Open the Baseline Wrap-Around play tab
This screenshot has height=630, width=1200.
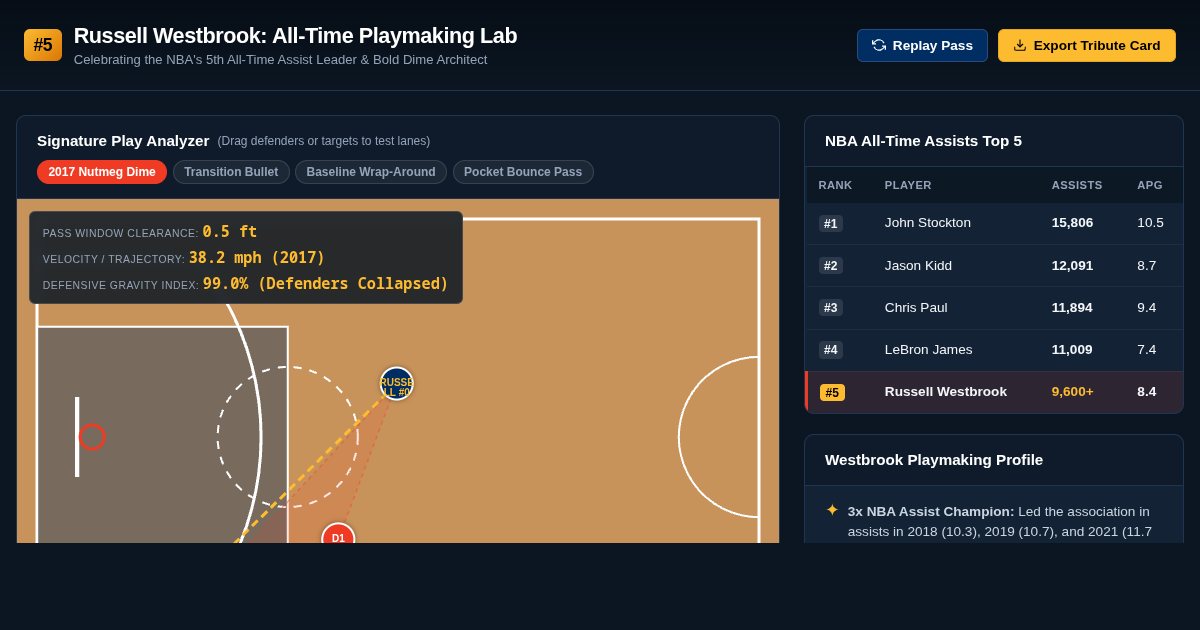(371, 172)
